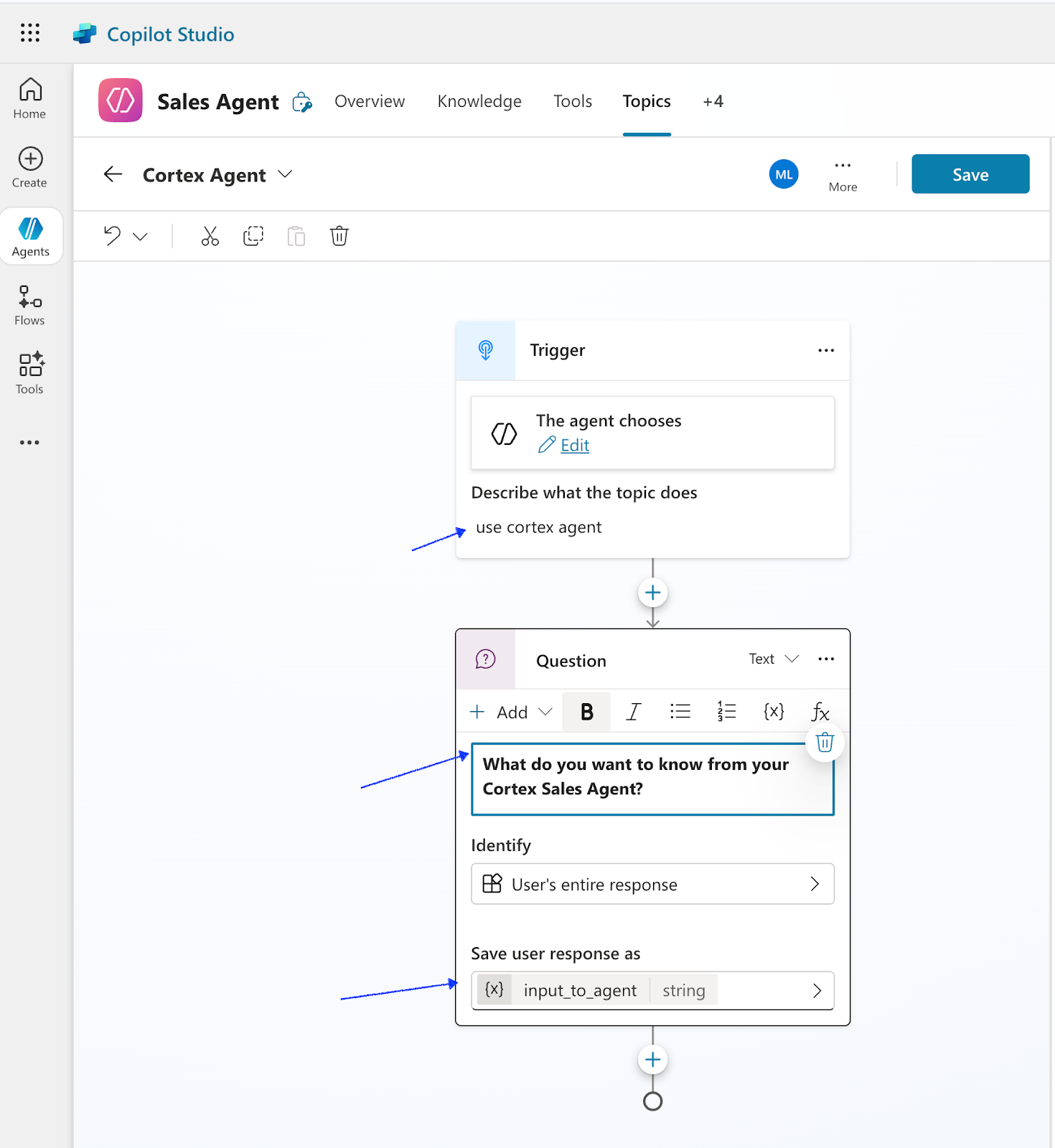Open Question node options ellipsis

826,659
